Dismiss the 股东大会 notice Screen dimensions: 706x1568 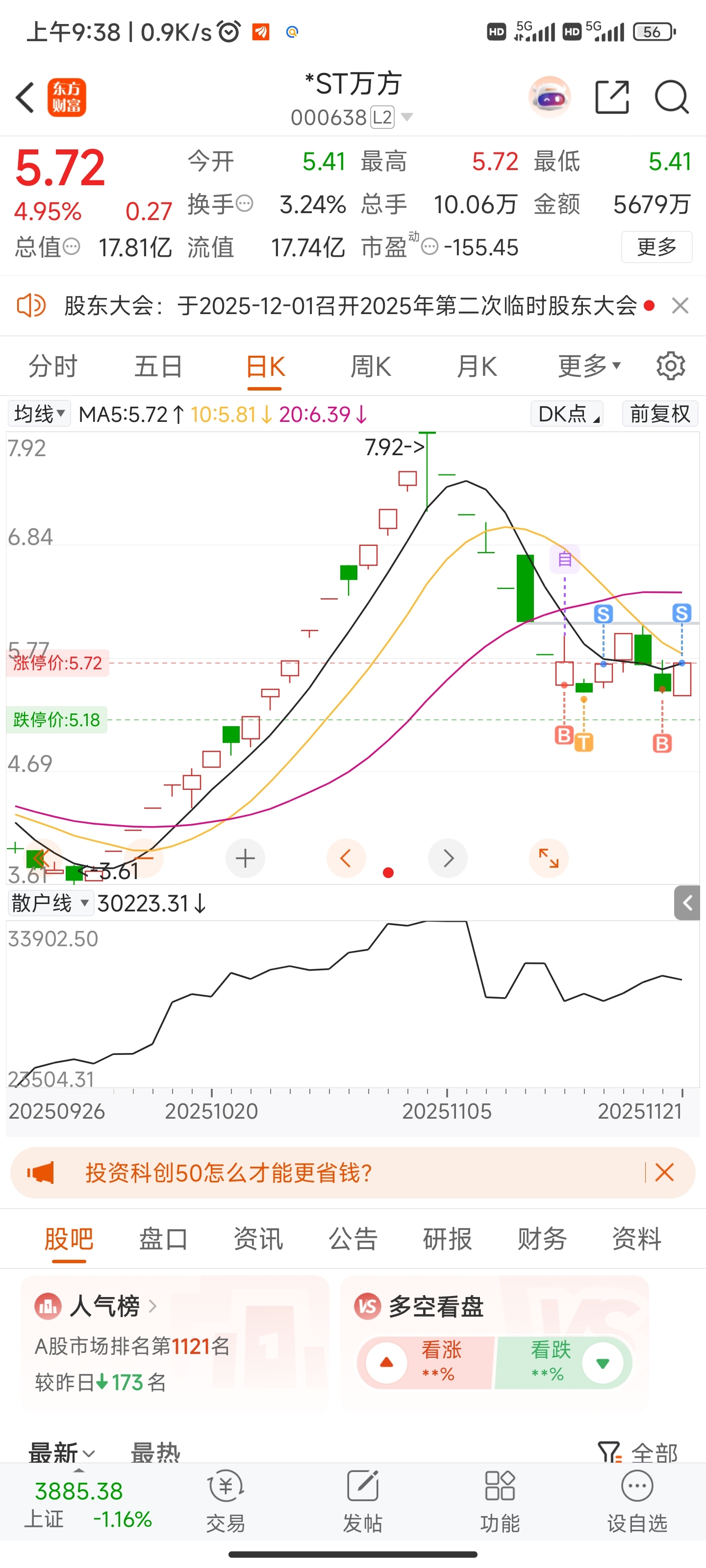[x=680, y=305]
